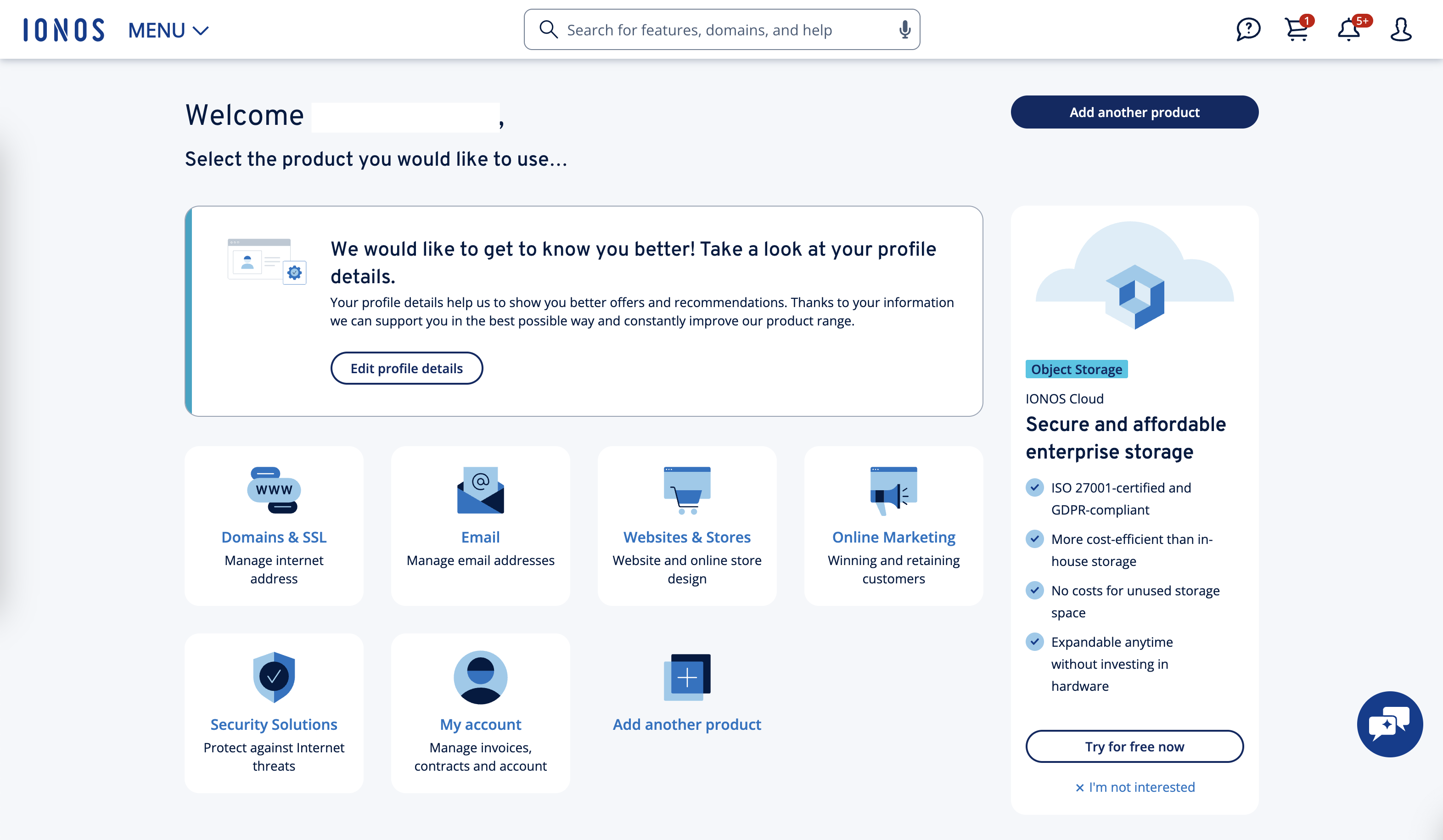
Task: Open the user profile icon
Action: click(1401, 29)
